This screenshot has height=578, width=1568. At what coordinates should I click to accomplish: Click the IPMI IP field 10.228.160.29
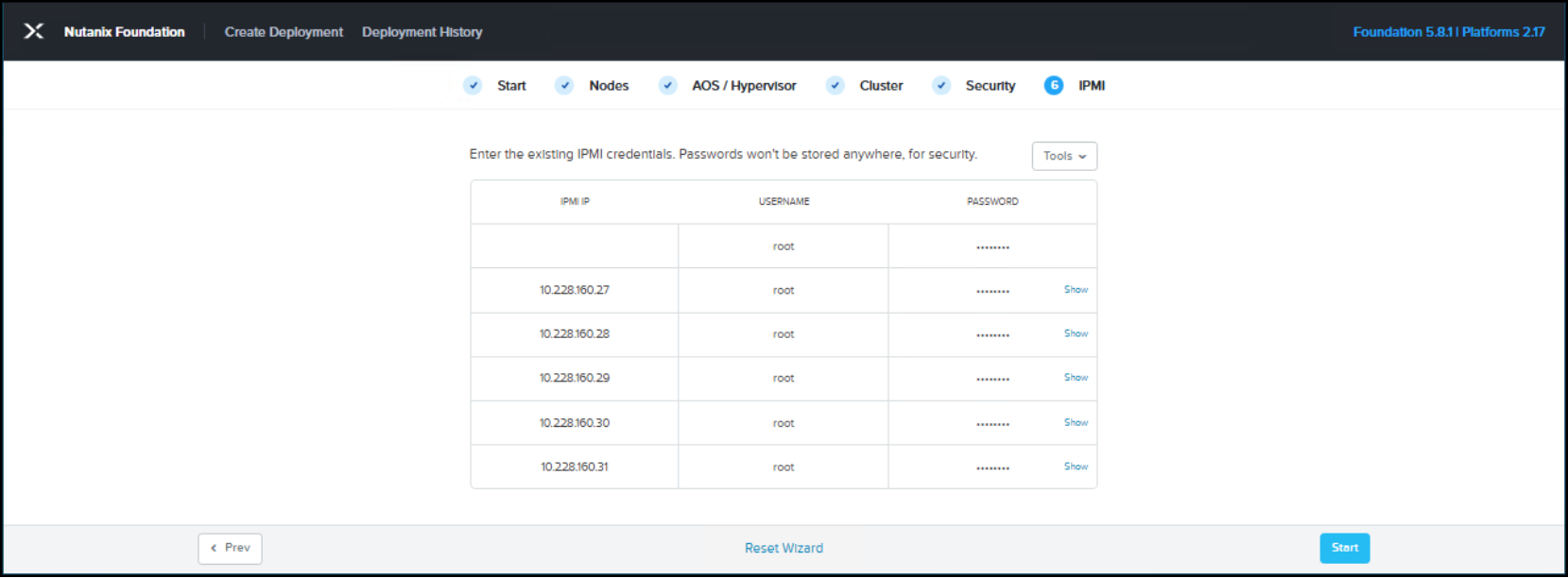coord(575,379)
